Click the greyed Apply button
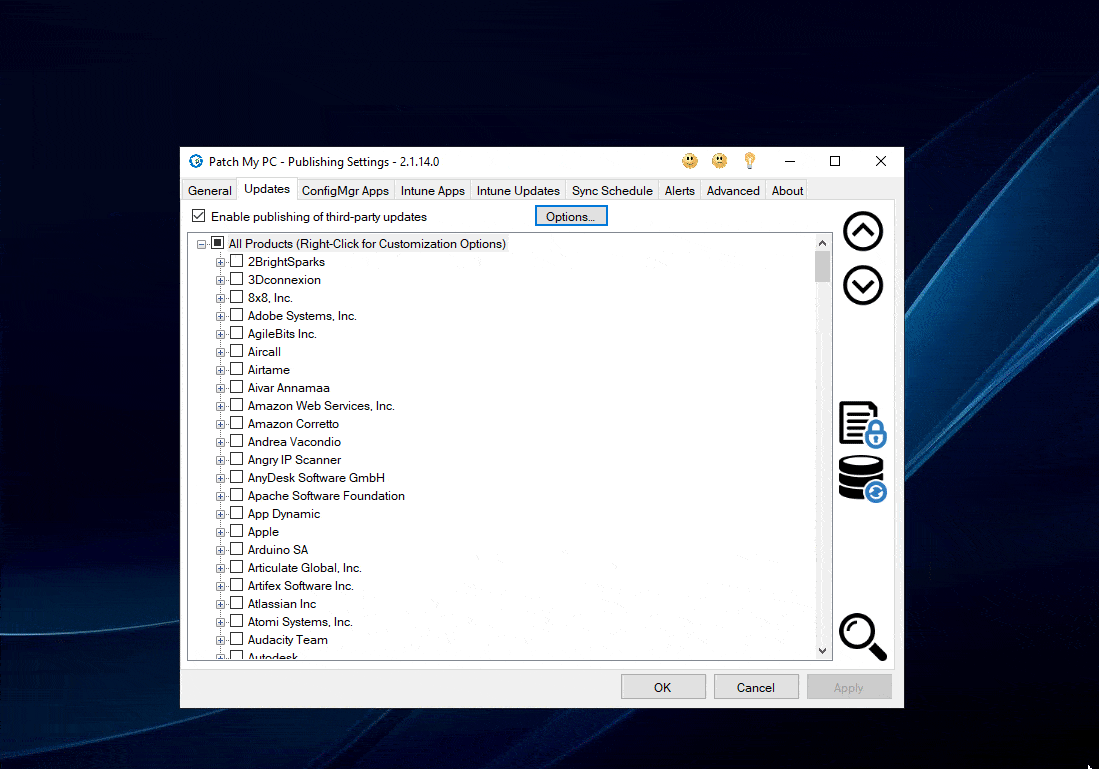Screen dimensions: 1099x769 849,687
